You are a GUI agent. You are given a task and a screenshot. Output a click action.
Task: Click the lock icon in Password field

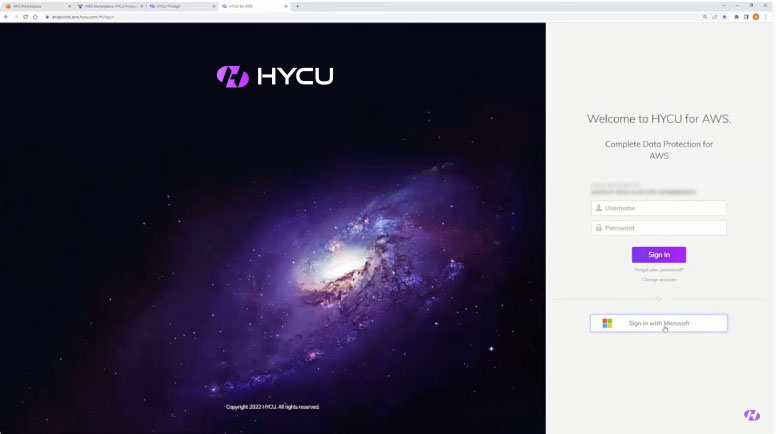coord(598,228)
